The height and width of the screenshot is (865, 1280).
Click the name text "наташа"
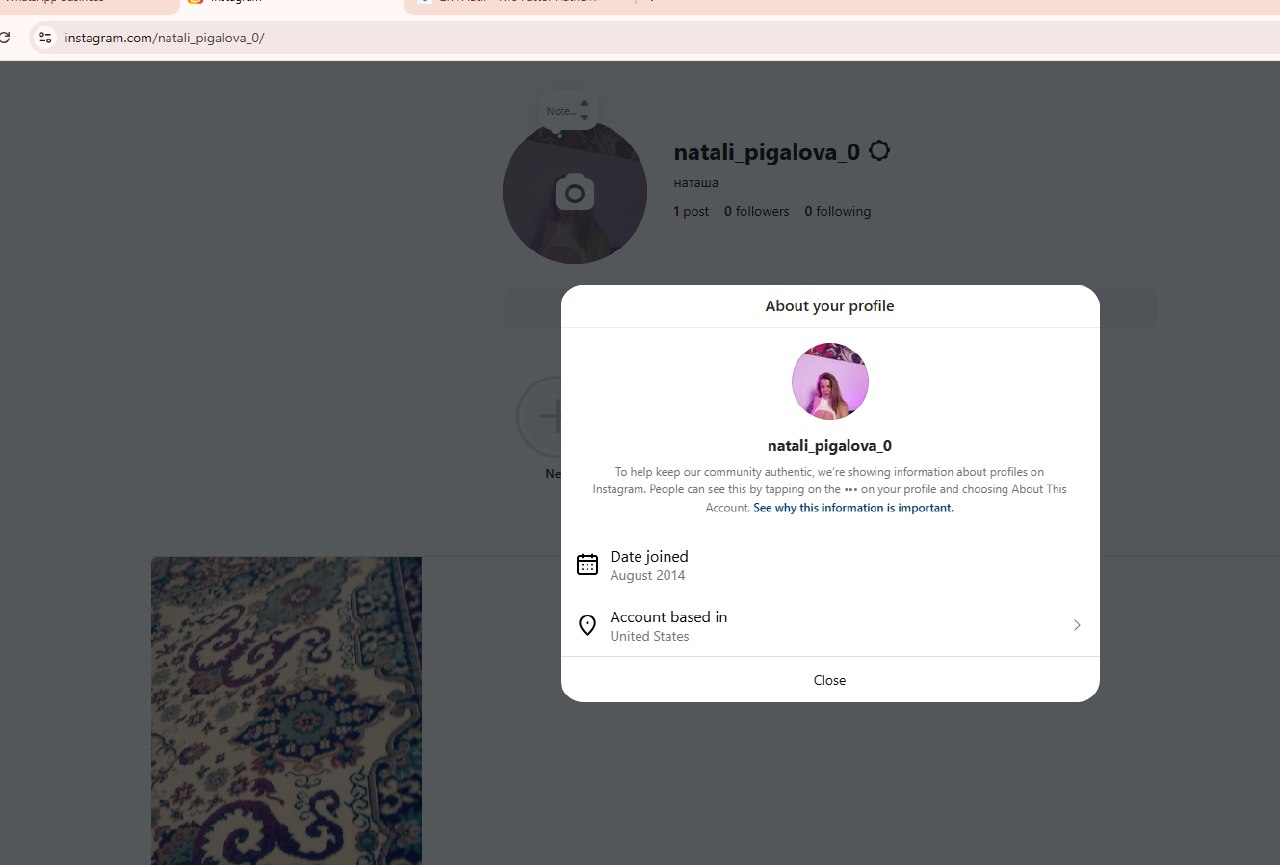696,183
